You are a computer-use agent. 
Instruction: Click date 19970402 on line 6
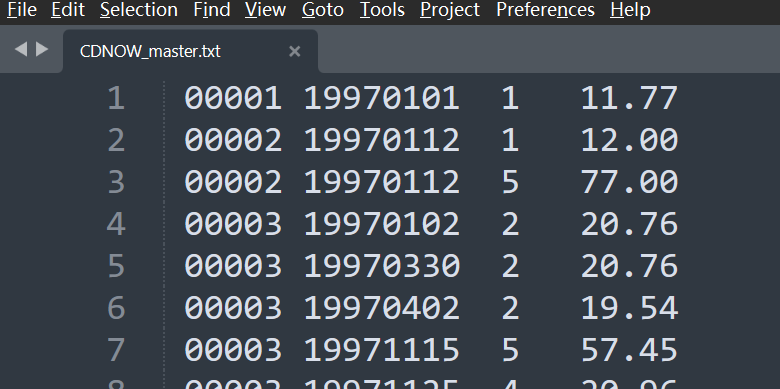tap(382, 307)
